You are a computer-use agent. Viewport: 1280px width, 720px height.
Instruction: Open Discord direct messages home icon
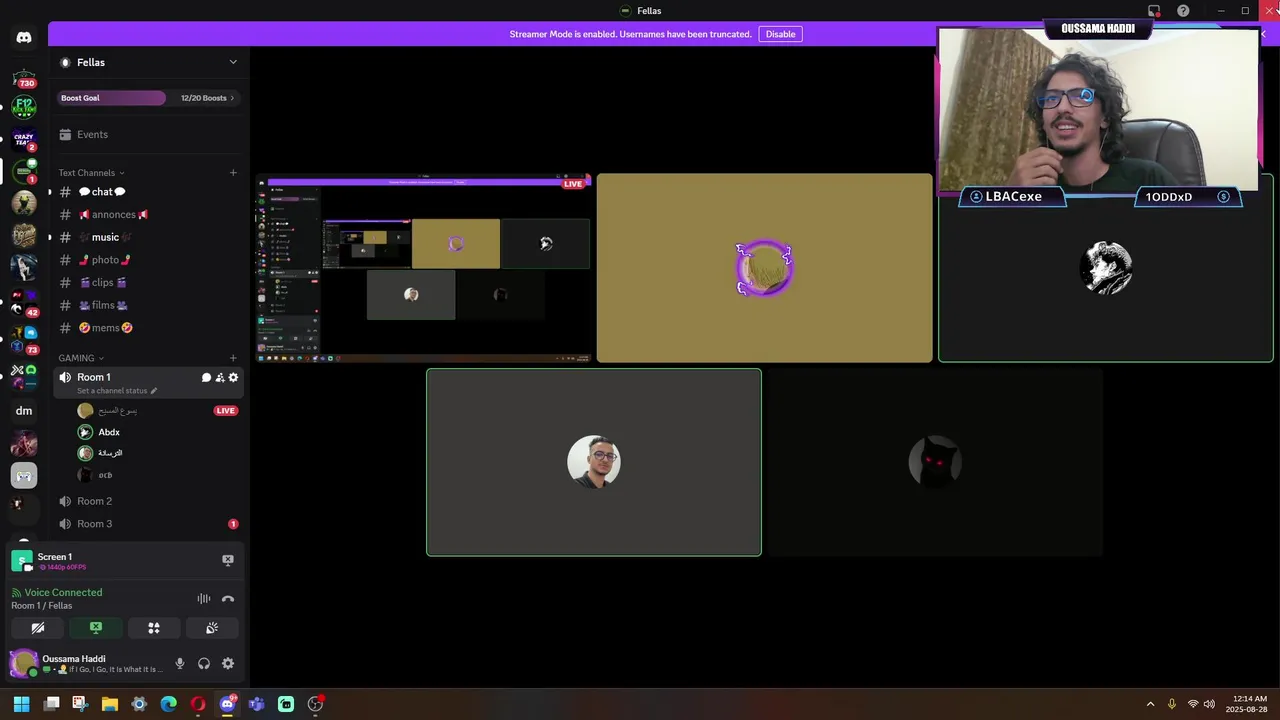(x=24, y=37)
